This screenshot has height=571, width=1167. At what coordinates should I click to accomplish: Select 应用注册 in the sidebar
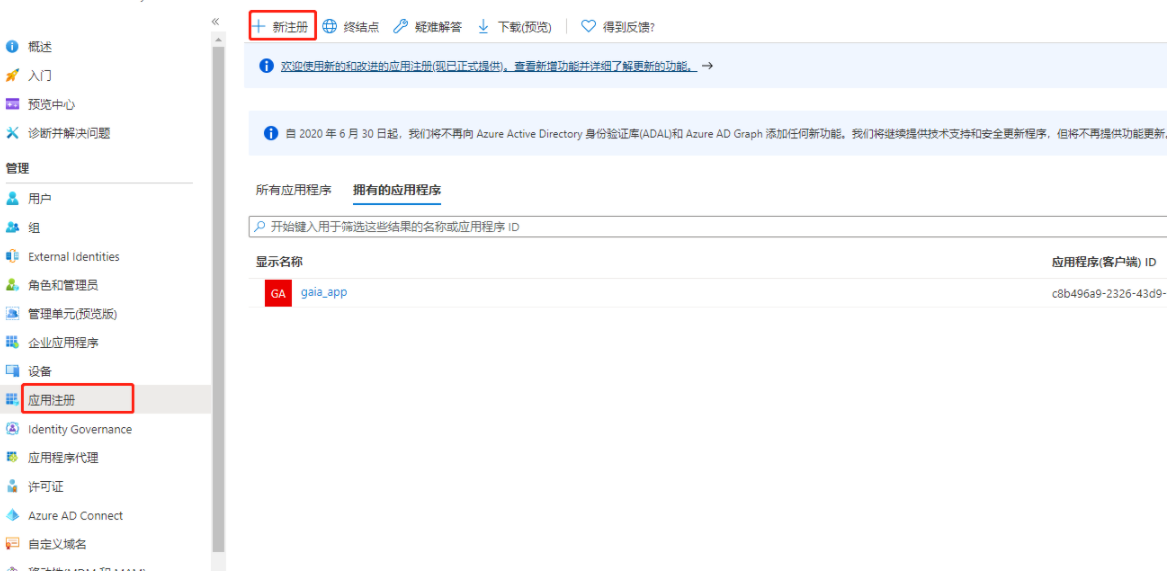(x=51, y=400)
